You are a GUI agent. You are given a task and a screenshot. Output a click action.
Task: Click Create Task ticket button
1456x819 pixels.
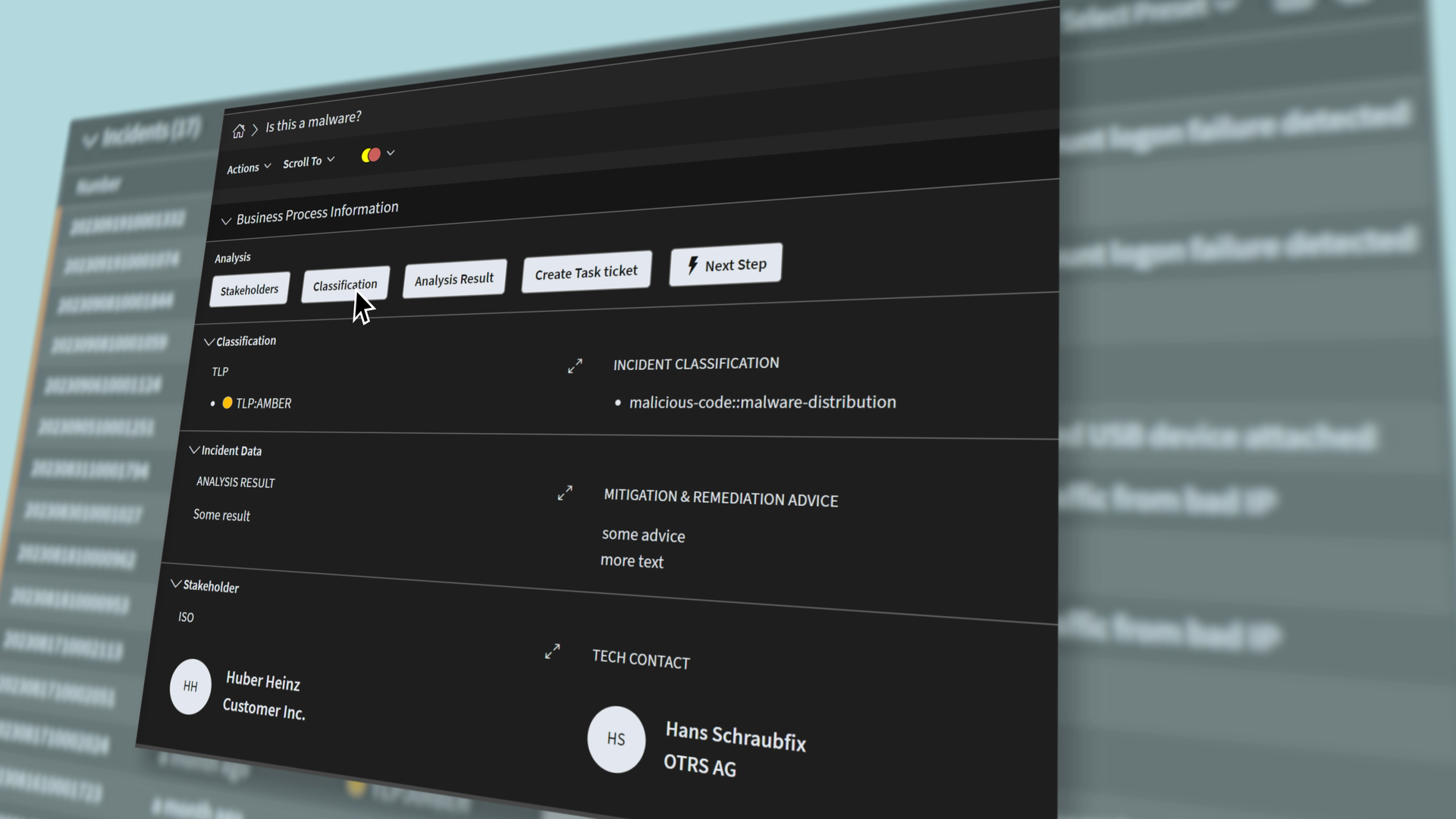pos(586,272)
